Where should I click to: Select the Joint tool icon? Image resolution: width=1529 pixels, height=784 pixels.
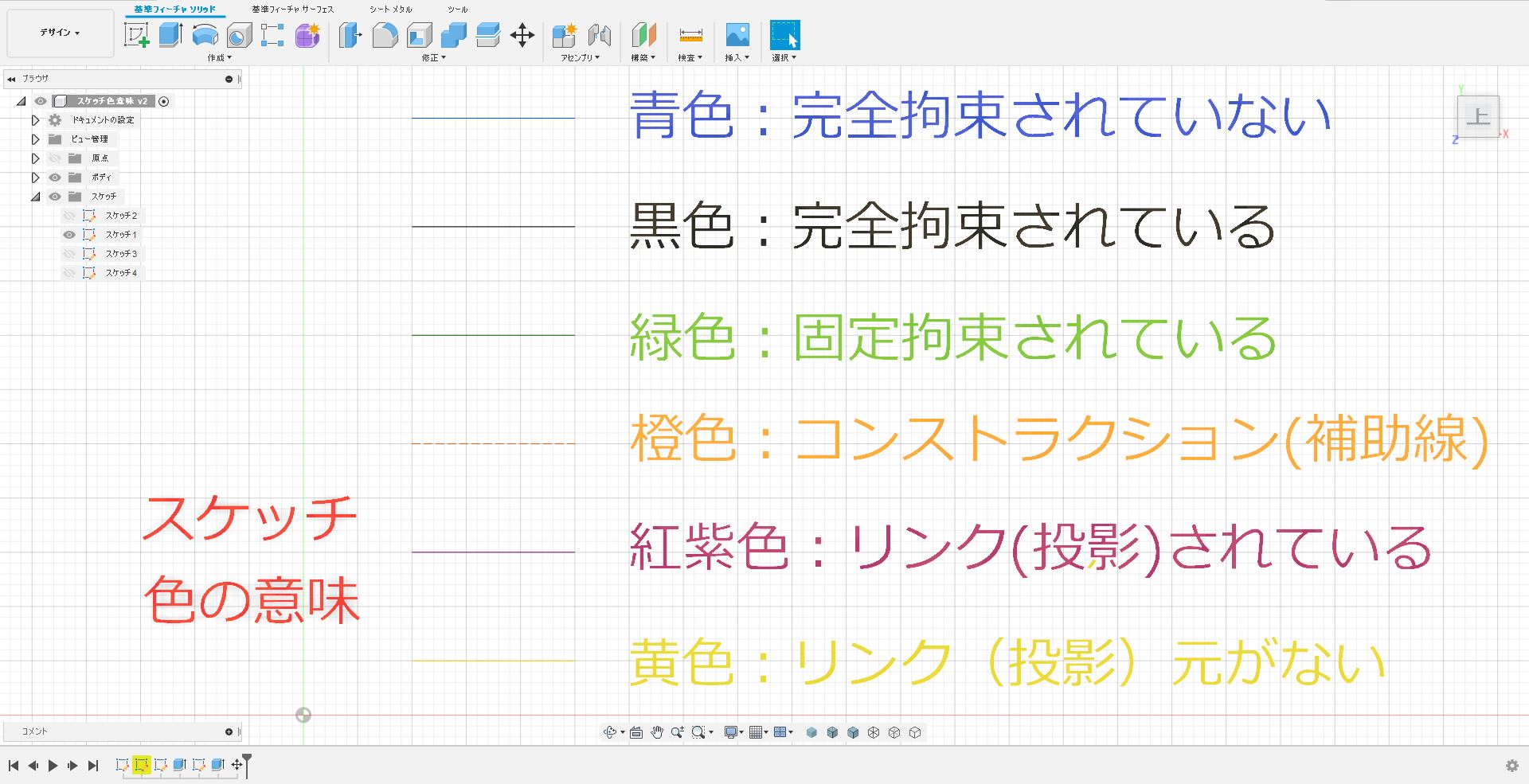pos(599,35)
